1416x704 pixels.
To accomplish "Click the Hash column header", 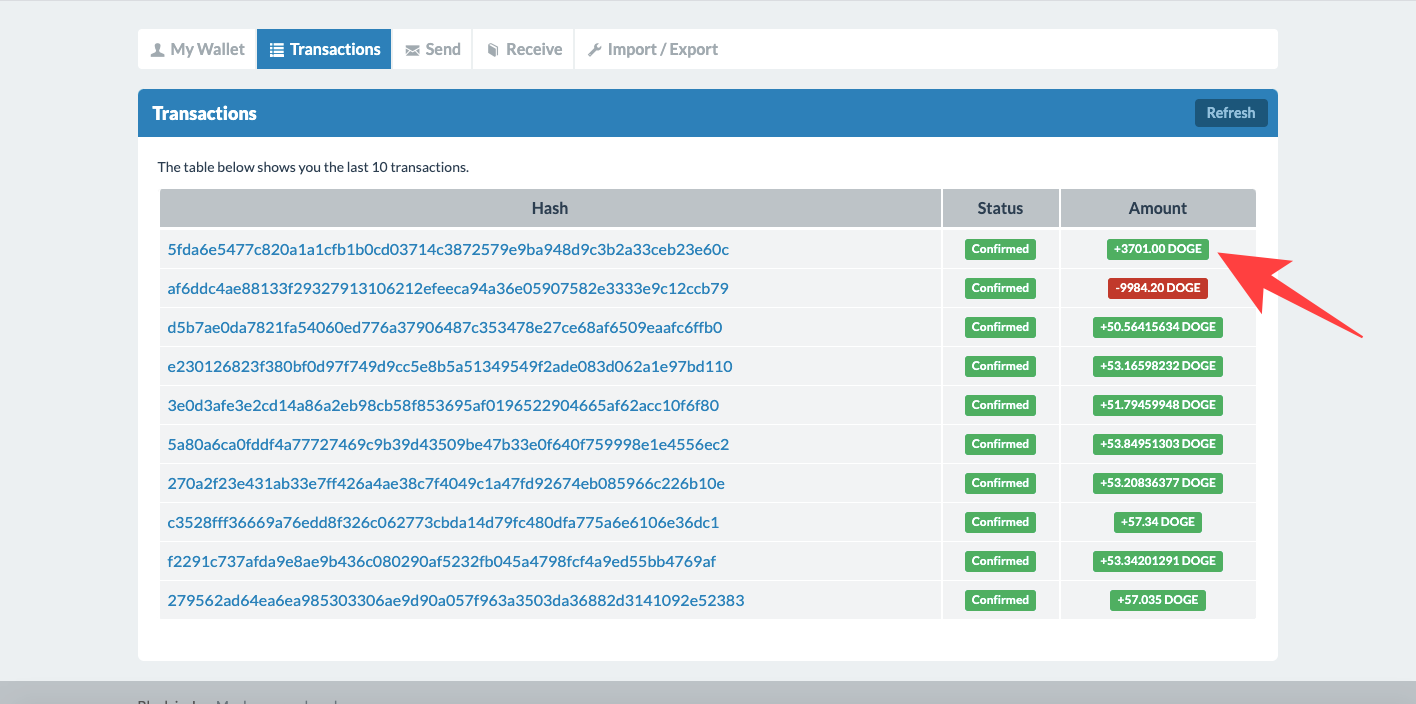I will (x=550, y=208).
